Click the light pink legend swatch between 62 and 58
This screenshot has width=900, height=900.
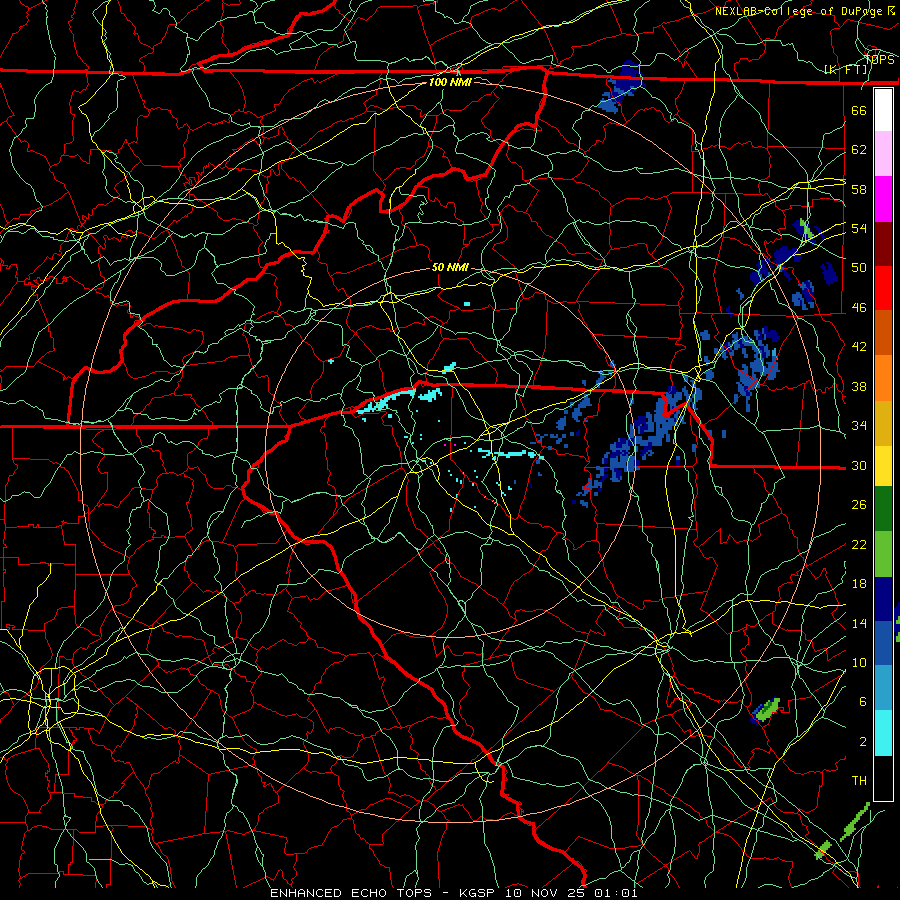click(x=883, y=153)
